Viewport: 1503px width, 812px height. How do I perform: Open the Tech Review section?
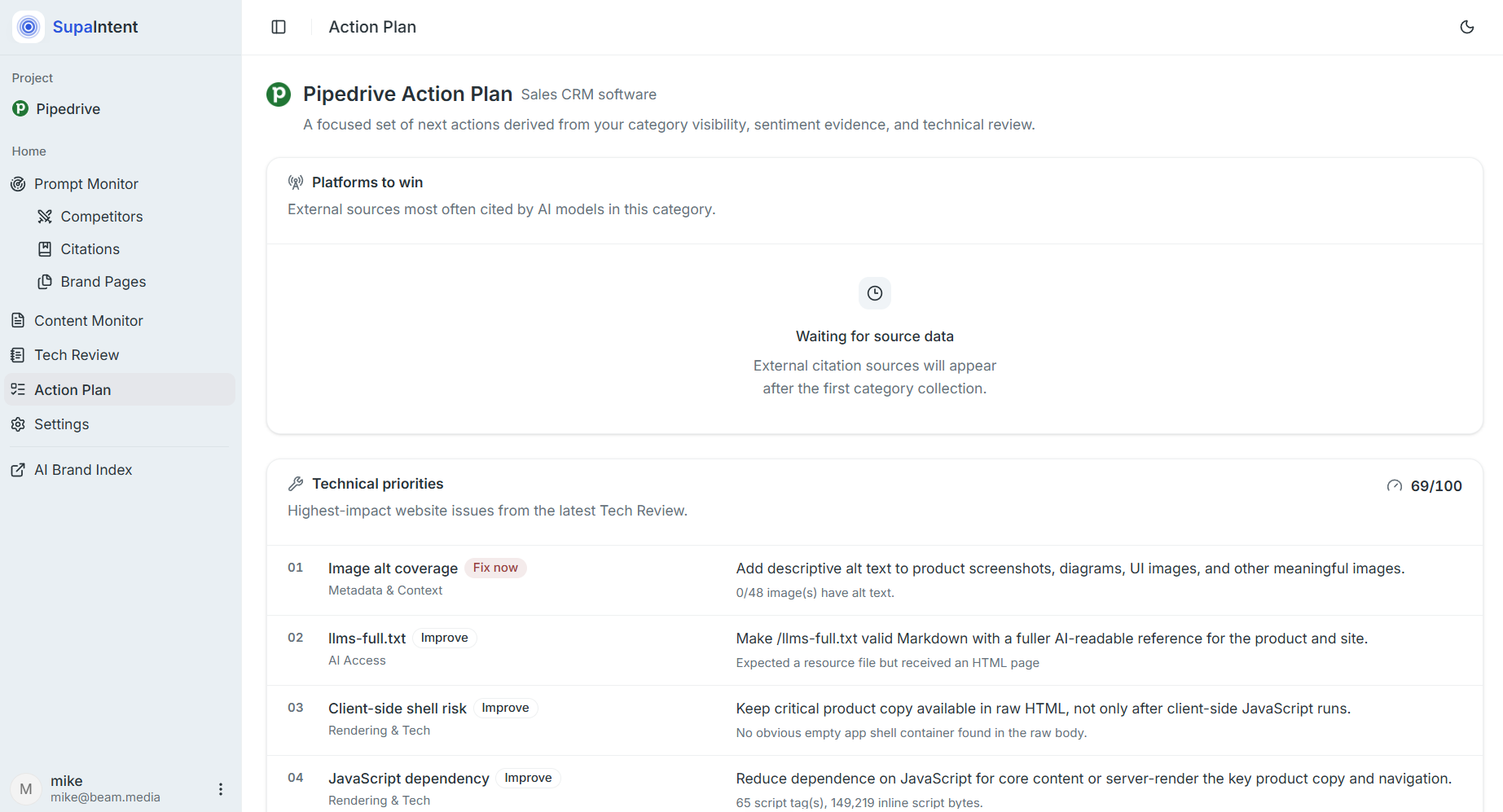(x=77, y=355)
